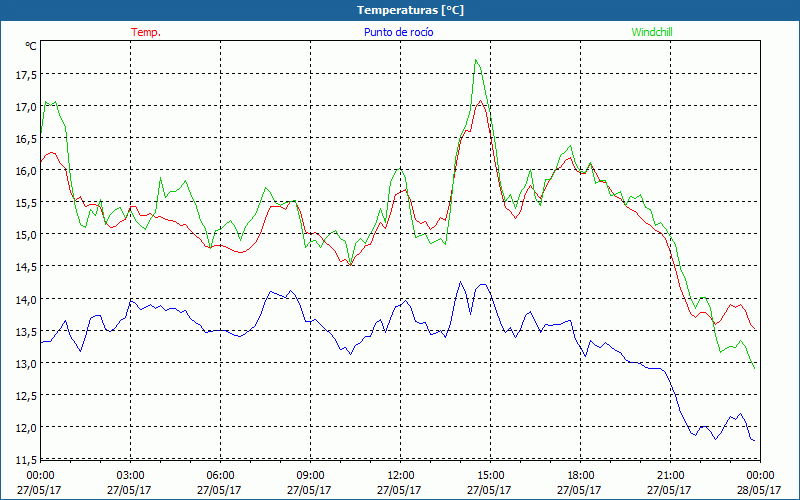Click the "13,0" y-axis value
The image size is (800, 500).
[x=26, y=364]
